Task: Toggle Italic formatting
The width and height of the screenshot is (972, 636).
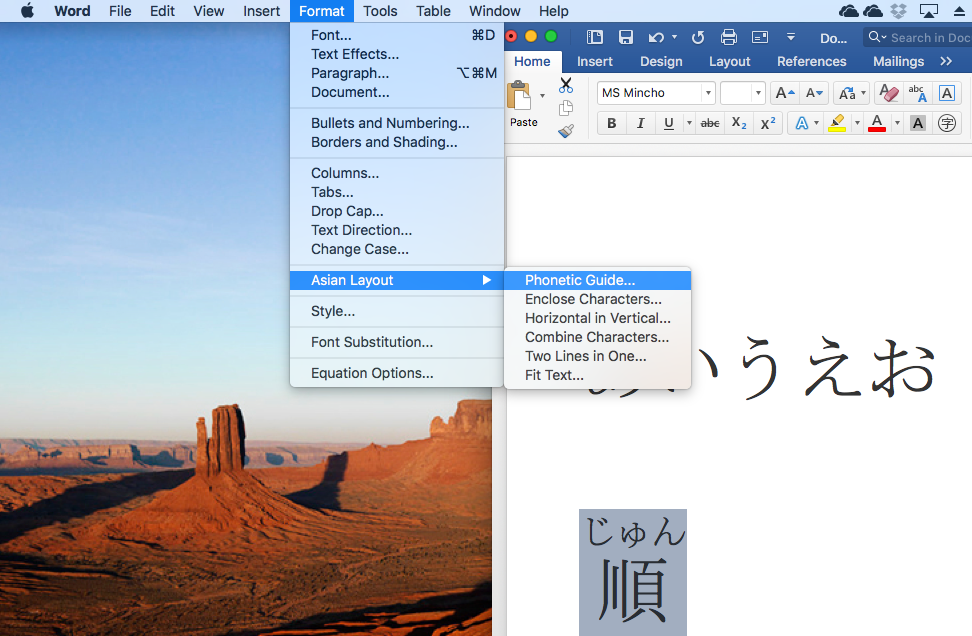Action: coord(640,123)
